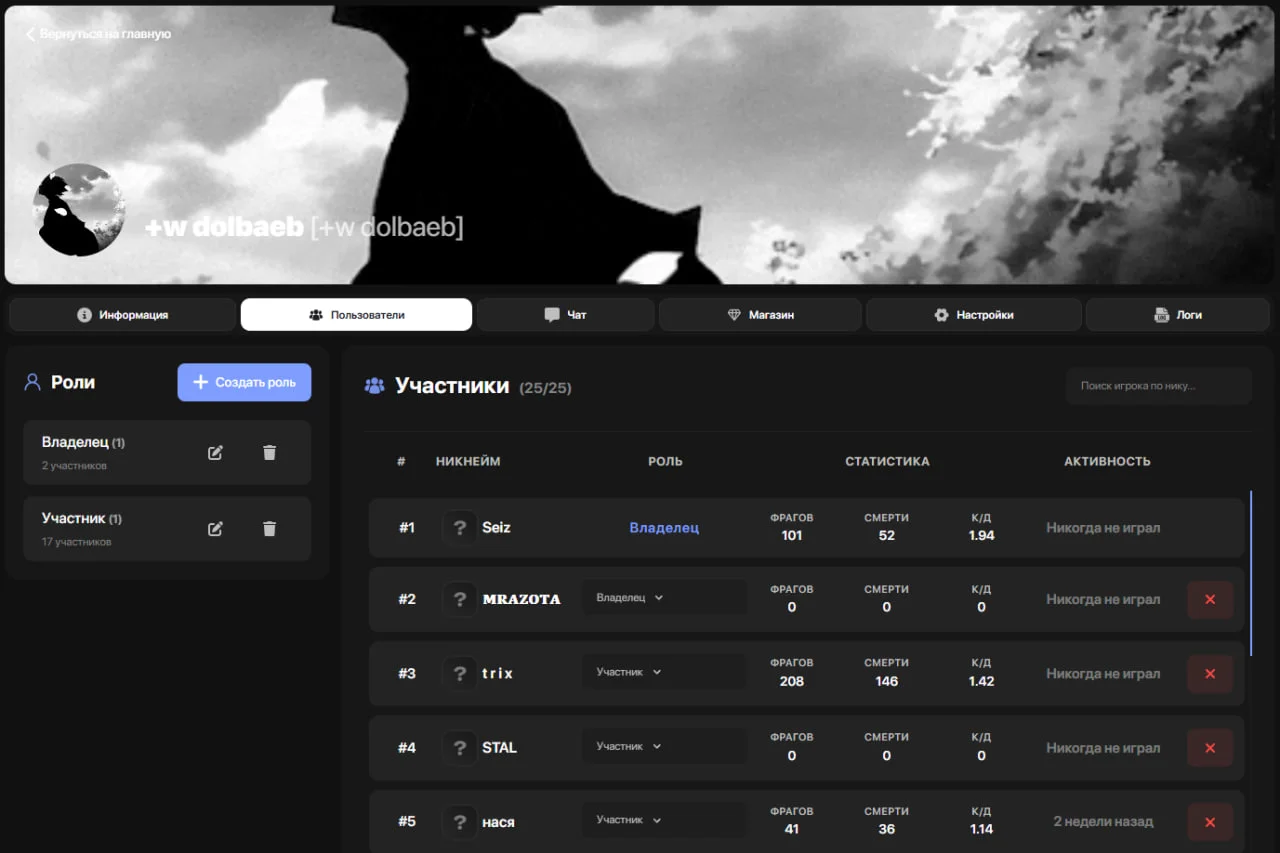Edit the Владелец role with pencil icon
1280x853 pixels.
(x=215, y=453)
